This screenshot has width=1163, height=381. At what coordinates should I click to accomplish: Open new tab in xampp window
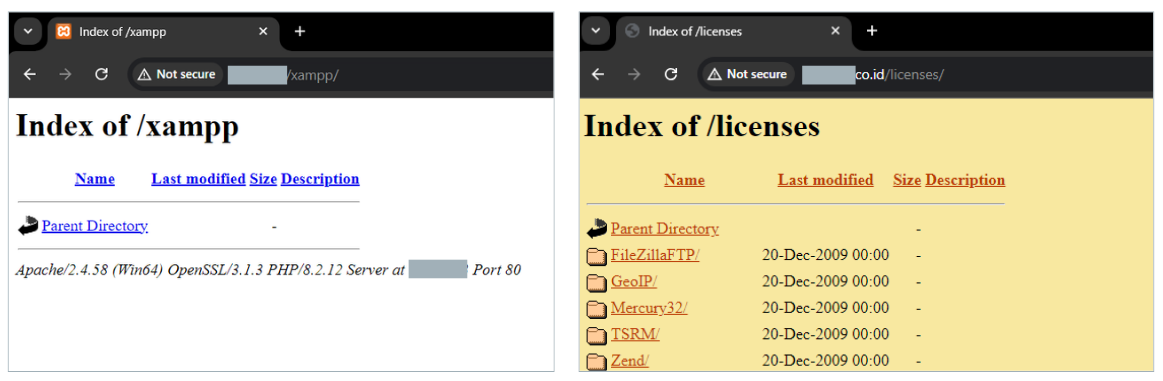click(300, 31)
